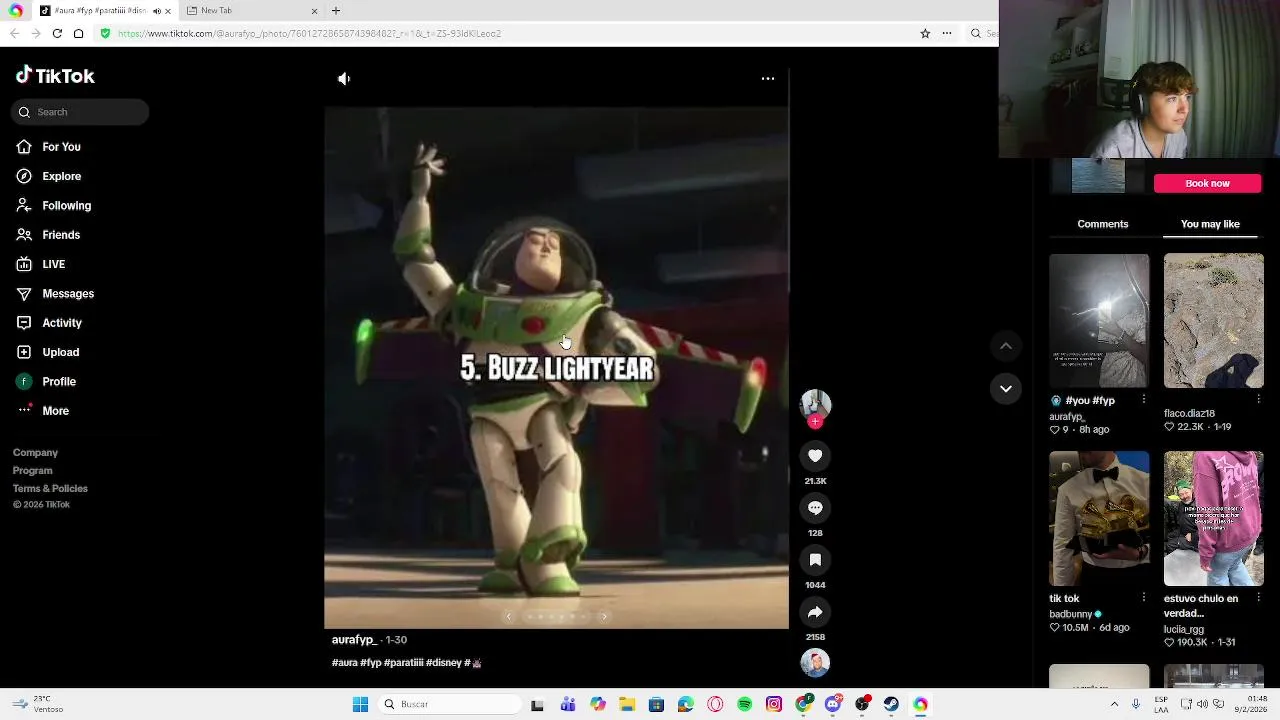Open Instagram from the taskbar
1280x720 pixels.
774,704
